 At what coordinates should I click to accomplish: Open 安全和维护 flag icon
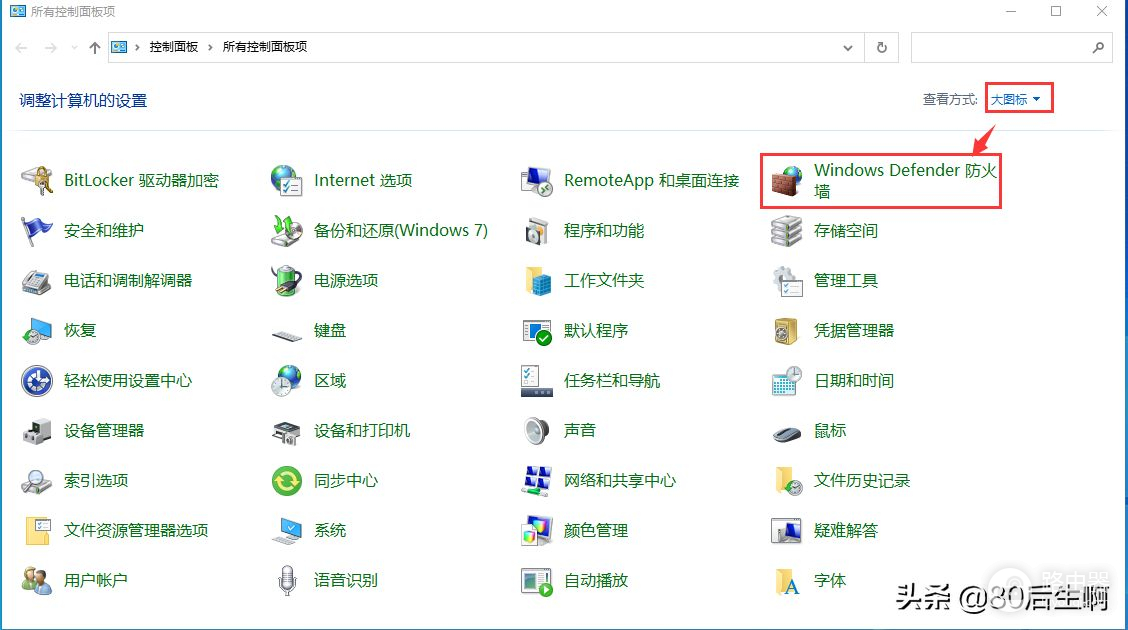tap(37, 231)
